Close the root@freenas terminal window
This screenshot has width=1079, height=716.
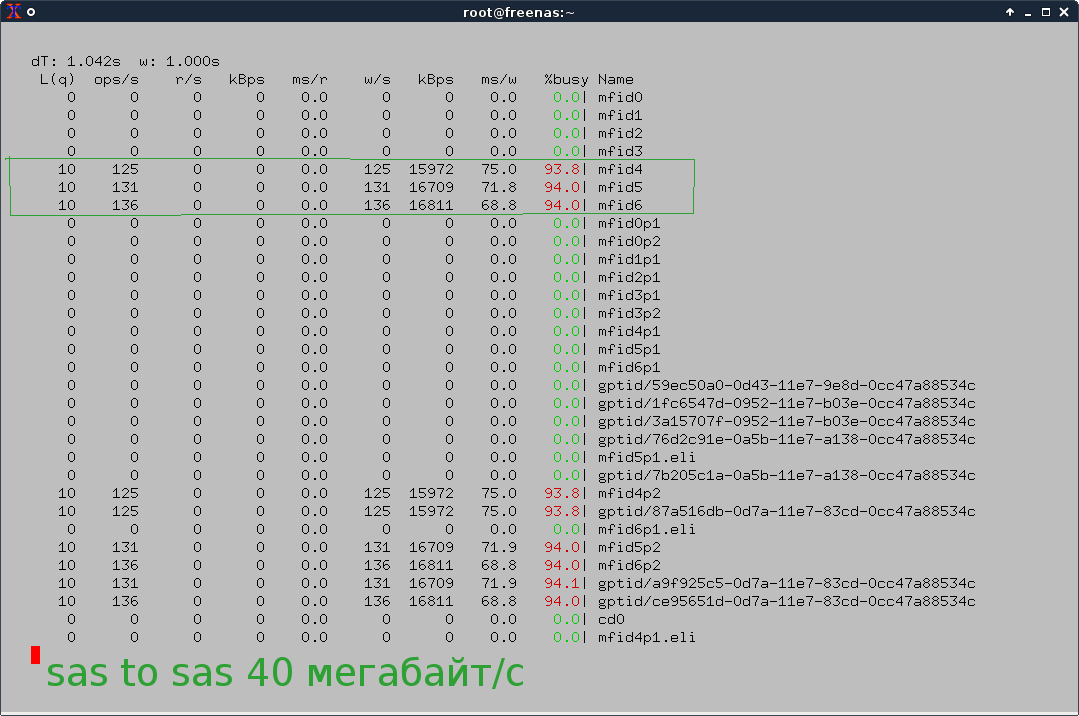click(x=1063, y=12)
